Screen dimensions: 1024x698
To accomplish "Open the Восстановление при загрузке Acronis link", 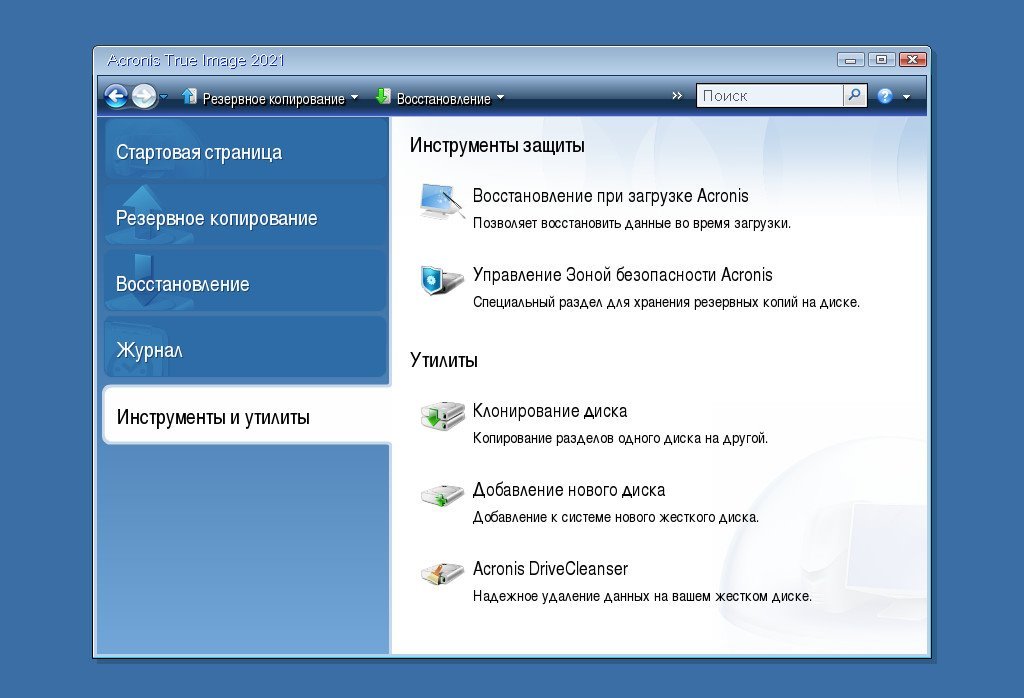I will click(x=610, y=196).
